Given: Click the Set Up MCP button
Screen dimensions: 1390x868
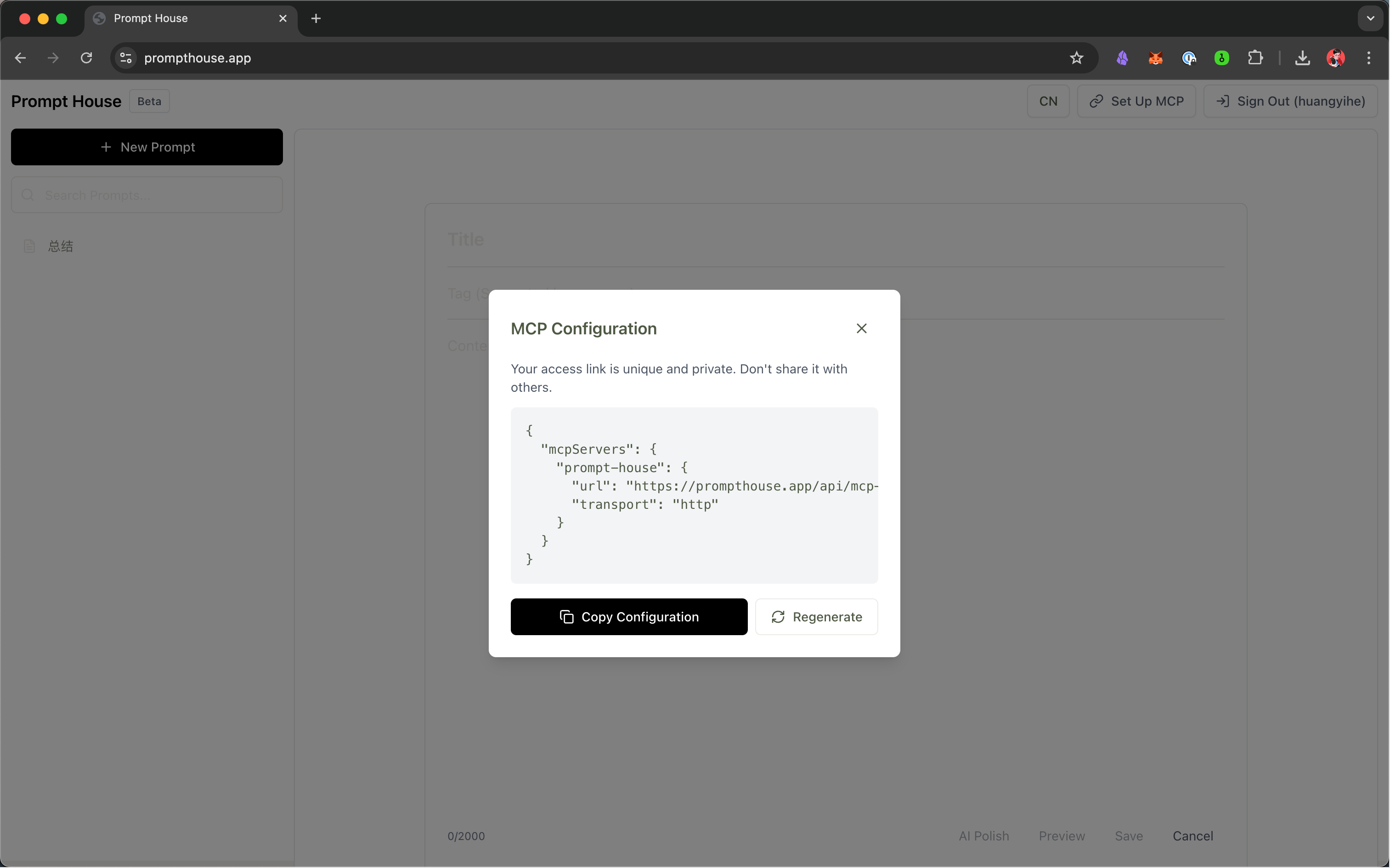Looking at the screenshot, I should click(1136, 101).
